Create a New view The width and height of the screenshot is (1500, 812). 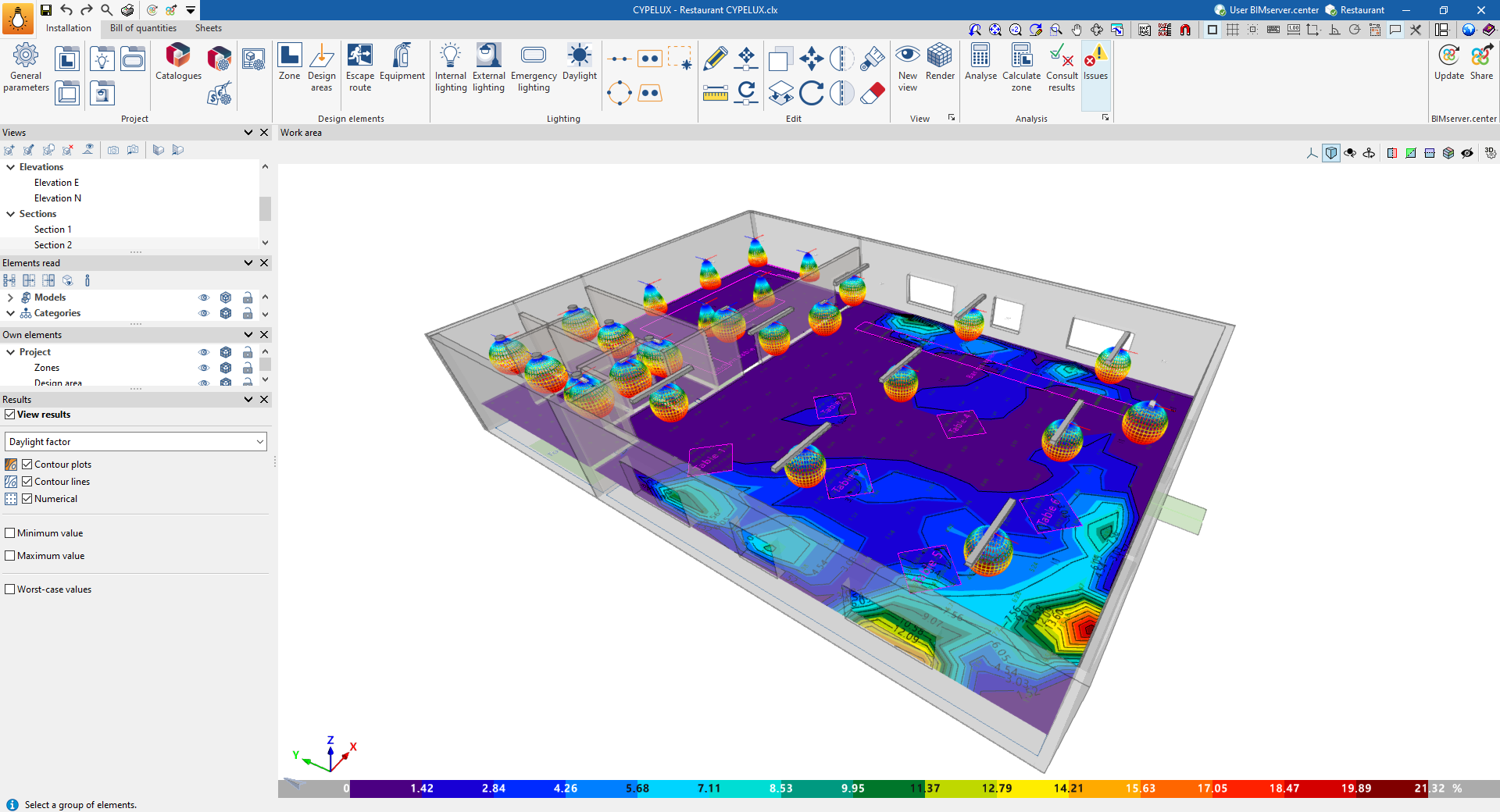coord(908,68)
